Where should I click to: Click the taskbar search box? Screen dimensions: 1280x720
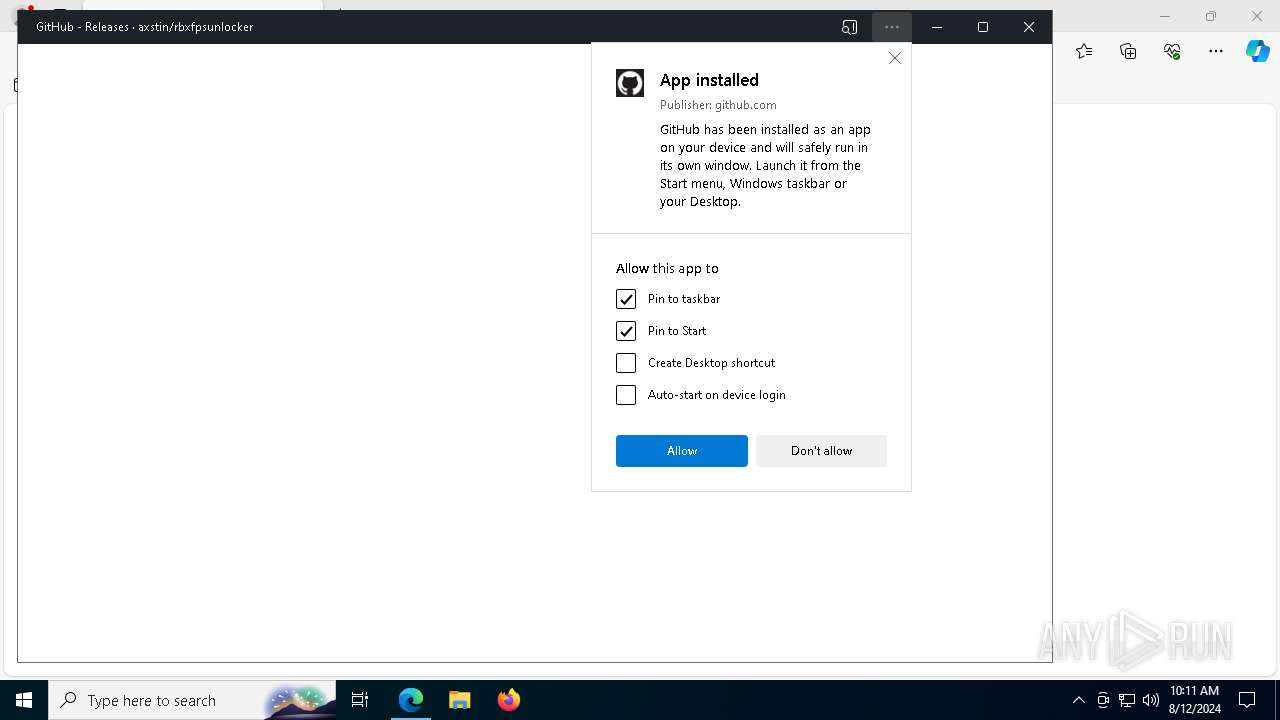coord(192,700)
